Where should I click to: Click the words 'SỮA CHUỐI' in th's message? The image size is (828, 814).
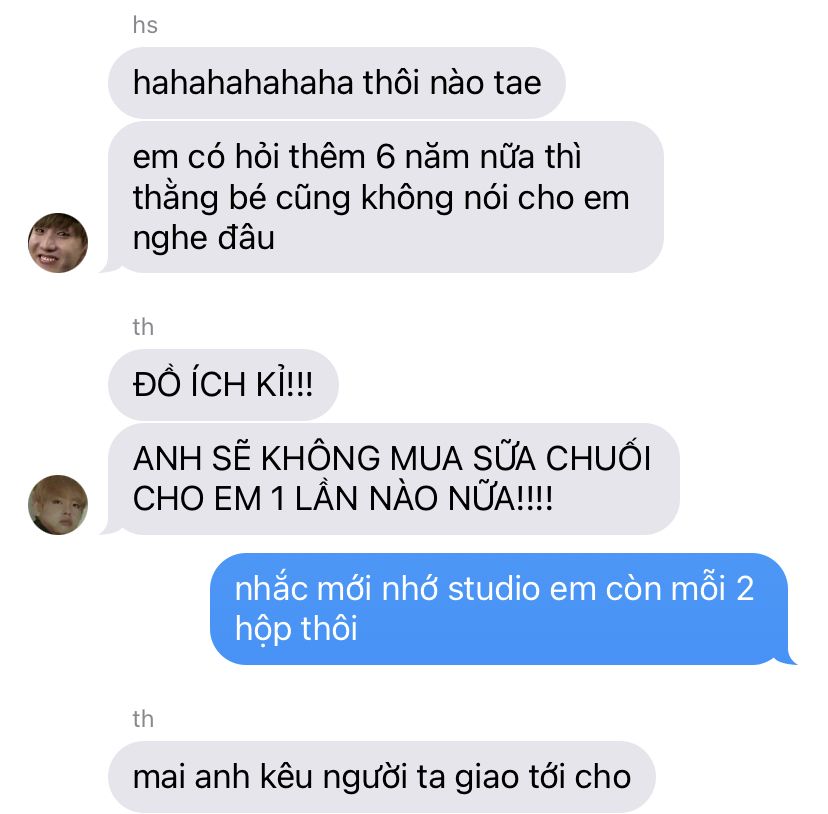point(562,457)
